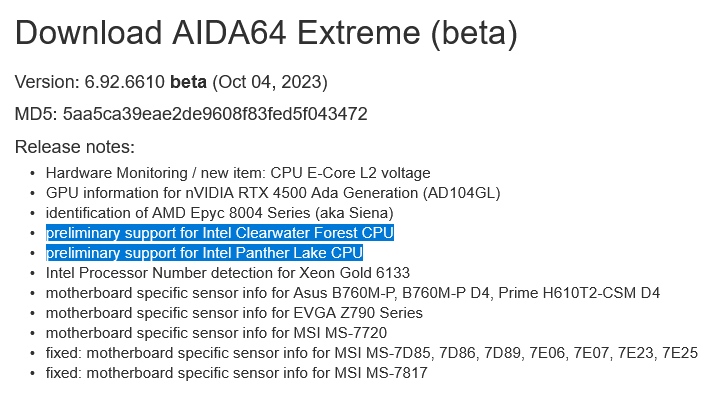Click the "Download AIDA64 Extreme (beta)" heading
This screenshot has height=400, width=726.
266,34
